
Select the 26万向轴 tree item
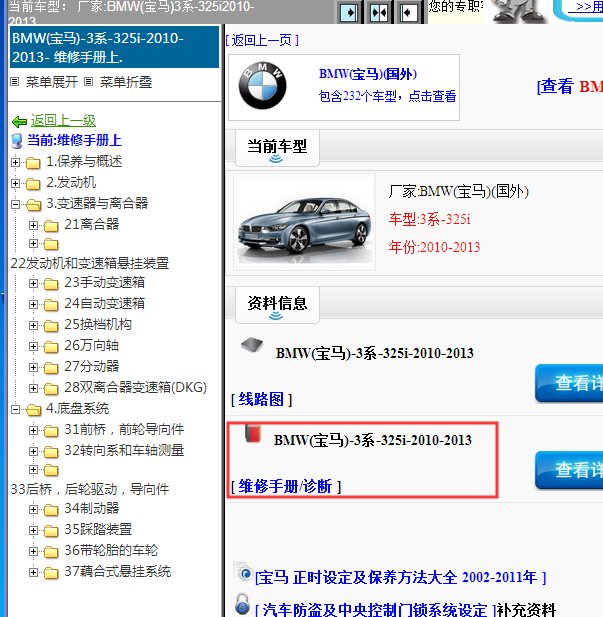pos(91,345)
